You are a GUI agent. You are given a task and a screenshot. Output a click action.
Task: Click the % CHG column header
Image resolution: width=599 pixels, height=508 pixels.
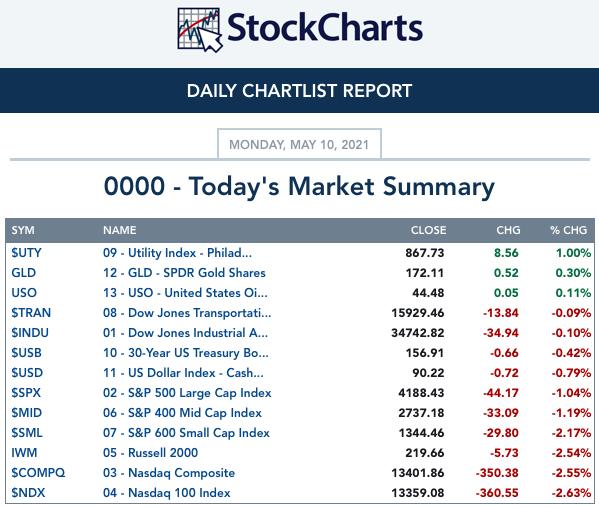(x=568, y=230)
